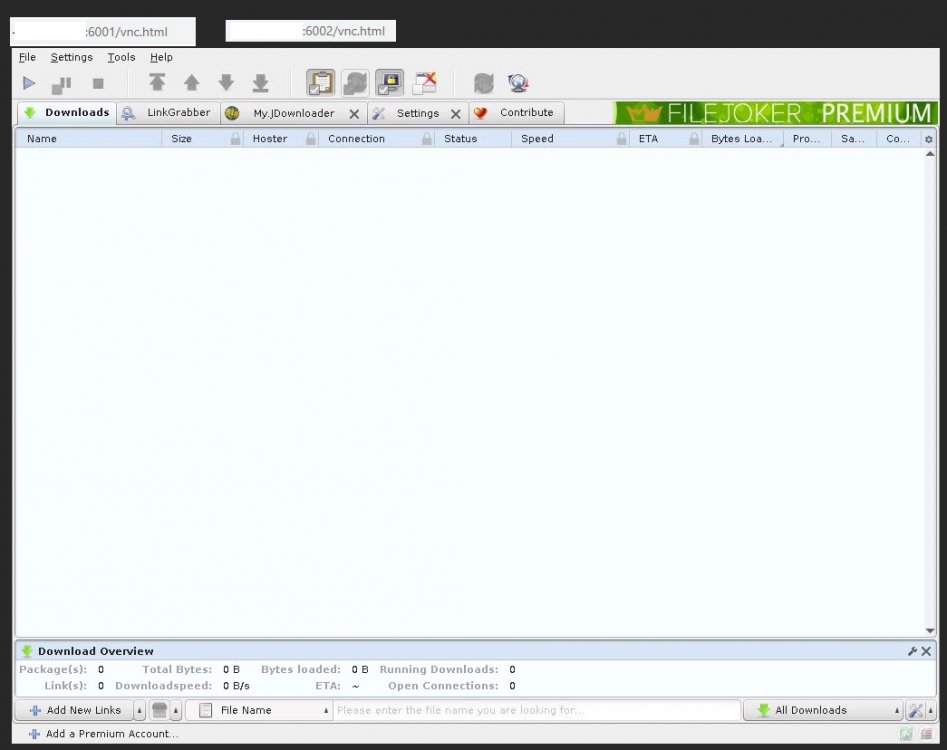Viewport: 947px width, 750px height.
Task: Click the grey clean-up icon button
Action: click(x=159, y=710)
